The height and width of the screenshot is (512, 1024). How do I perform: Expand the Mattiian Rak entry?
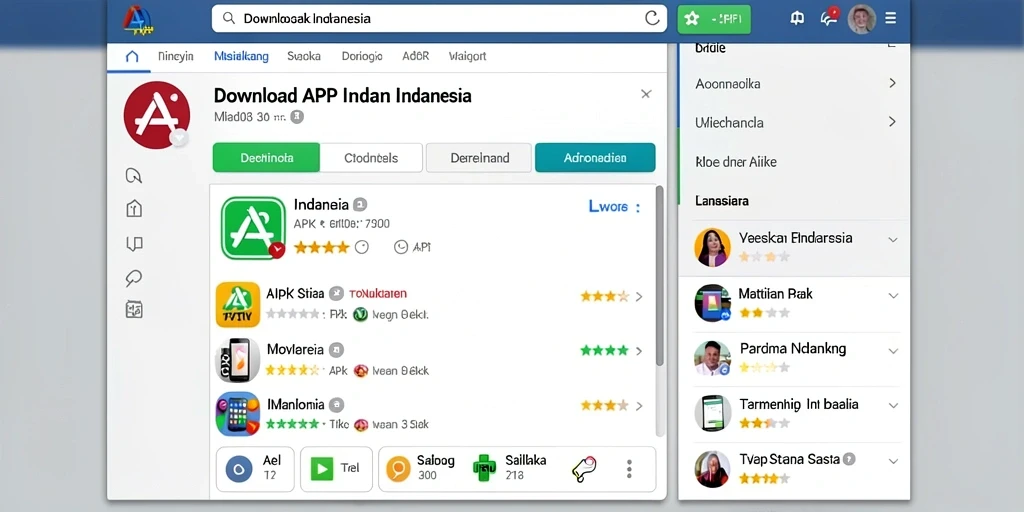(x=893, y=295)
